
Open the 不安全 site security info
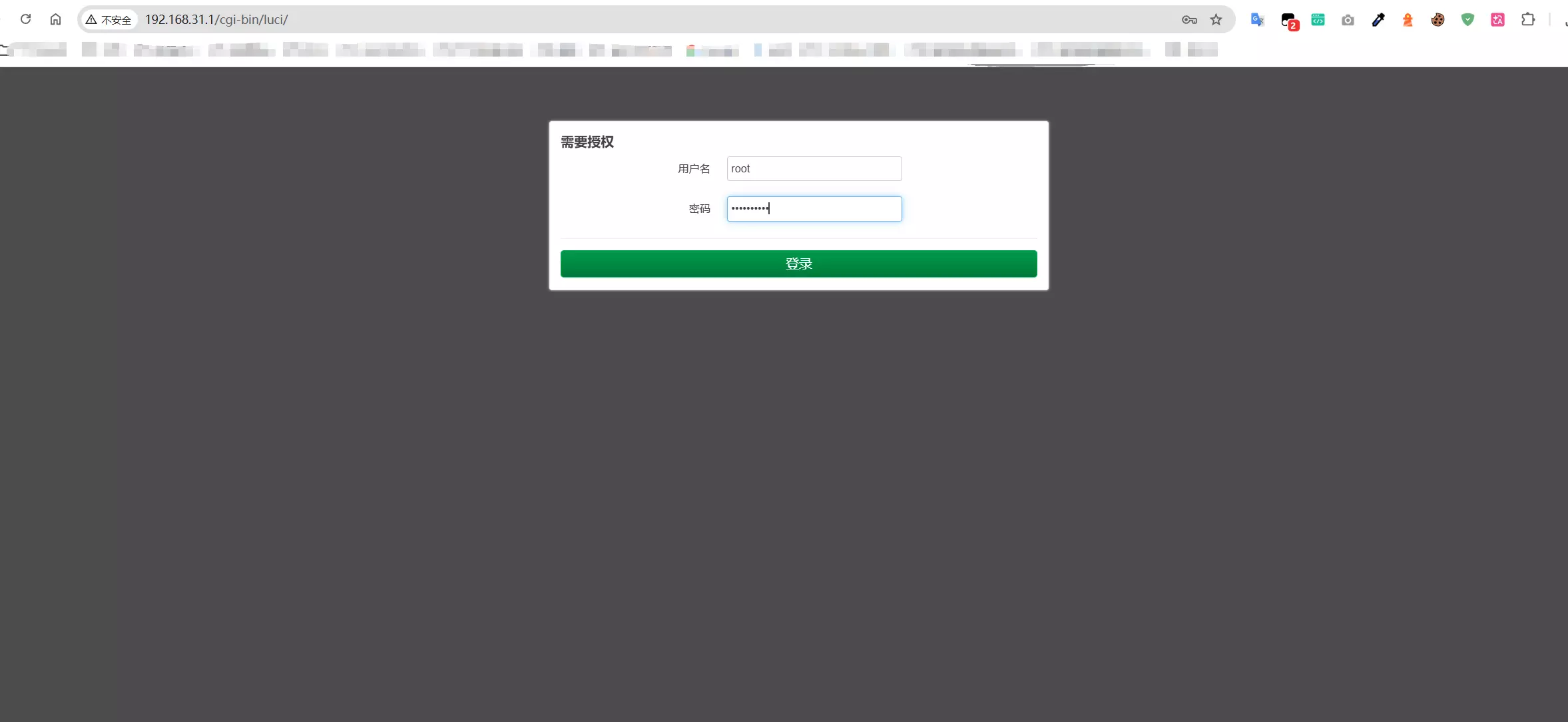109,20
